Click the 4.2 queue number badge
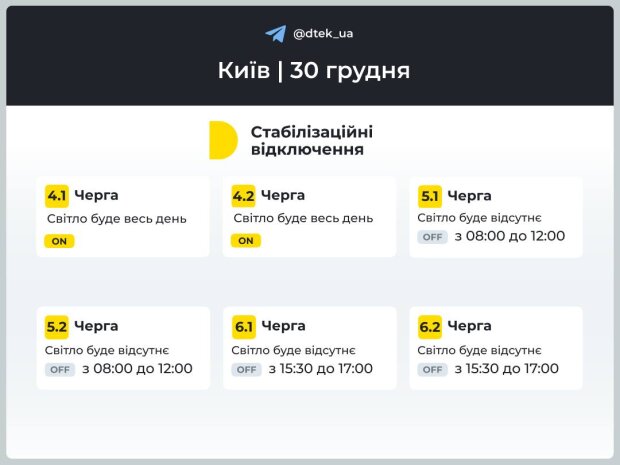 click(244, 195)
